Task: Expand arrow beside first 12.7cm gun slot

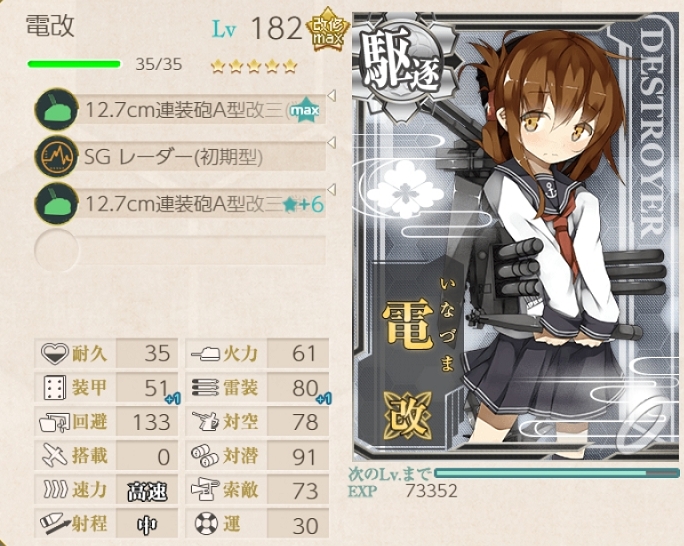Action: tap(332, 95)
